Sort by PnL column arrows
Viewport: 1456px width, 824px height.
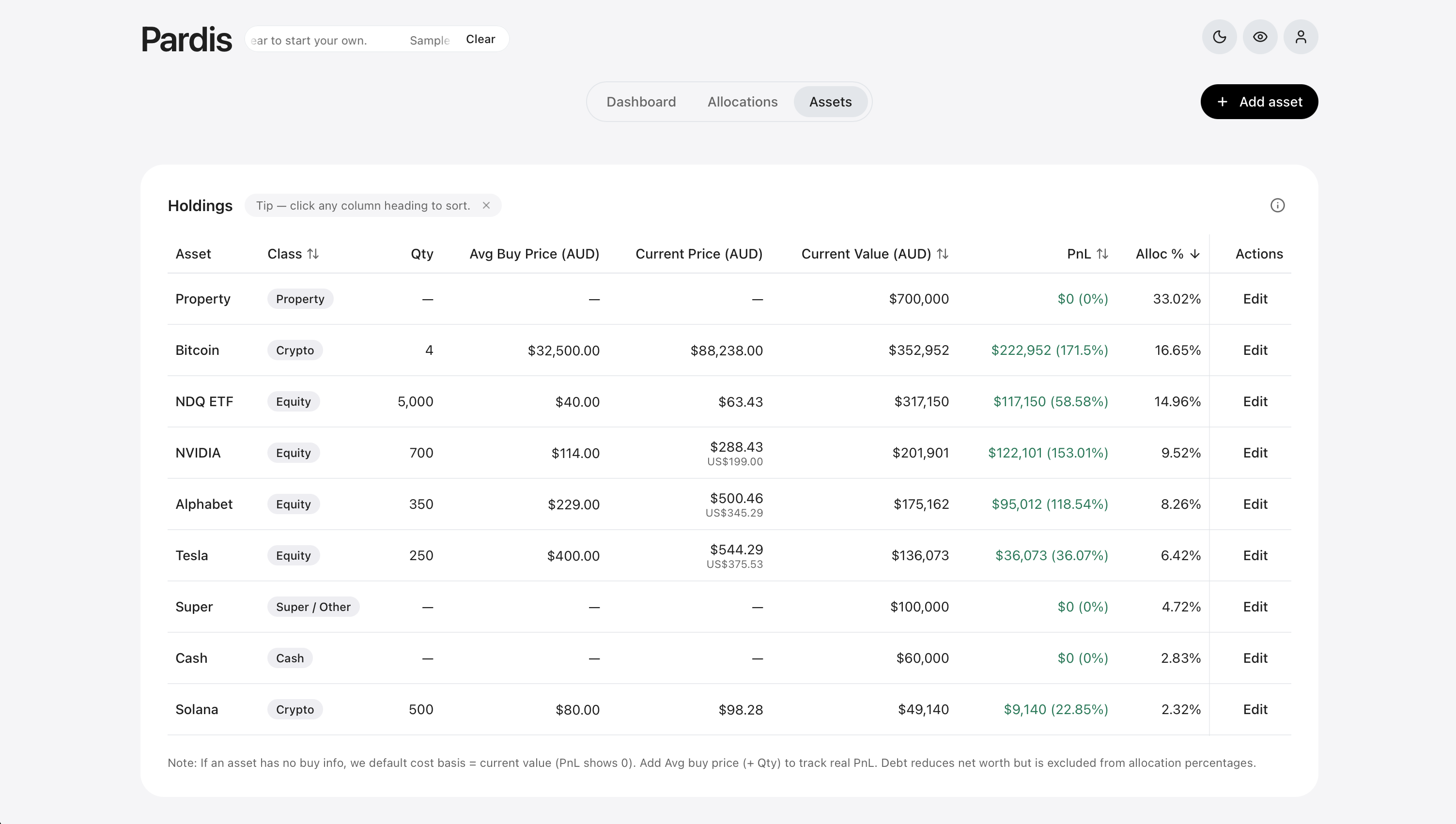(x=1101, y=254)
